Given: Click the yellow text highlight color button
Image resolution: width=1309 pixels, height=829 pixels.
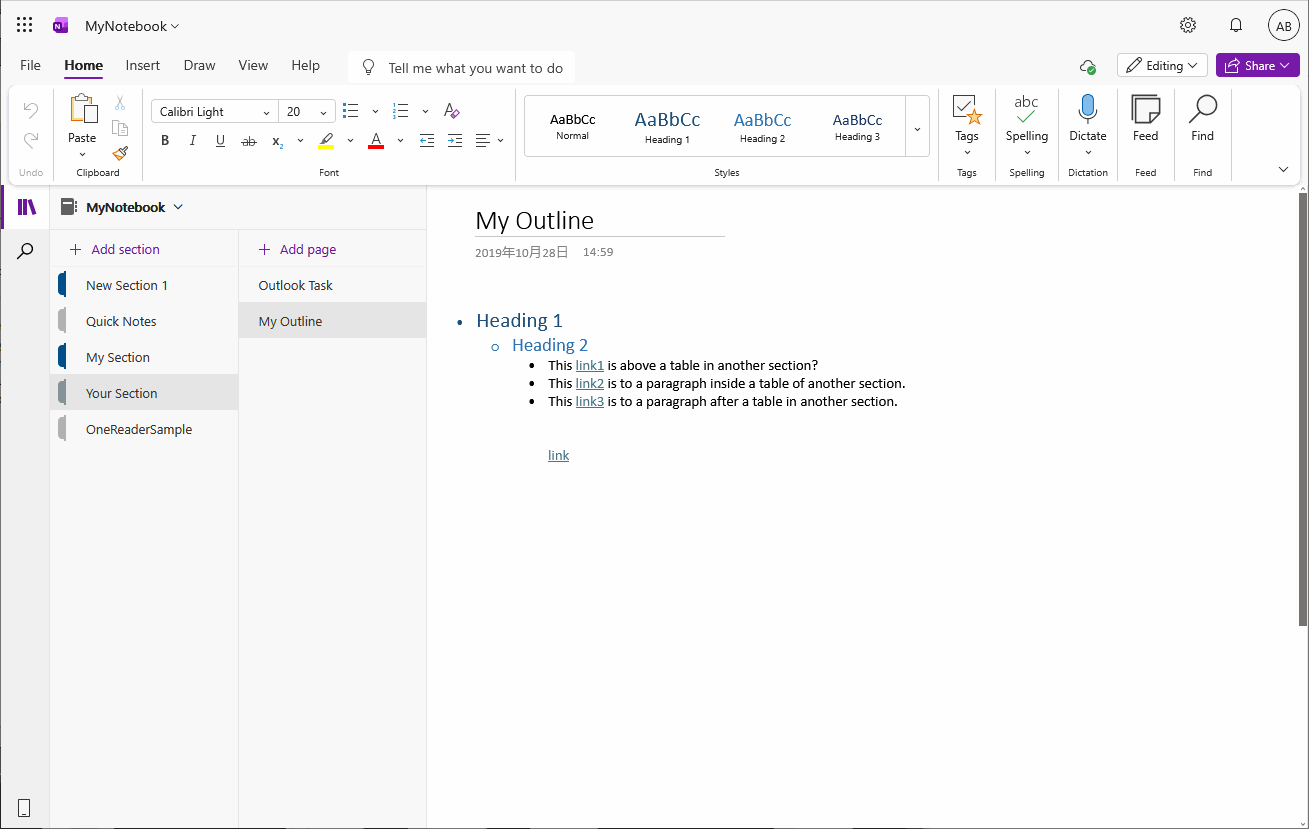Looking at the screenshot, I should point(326,141).
